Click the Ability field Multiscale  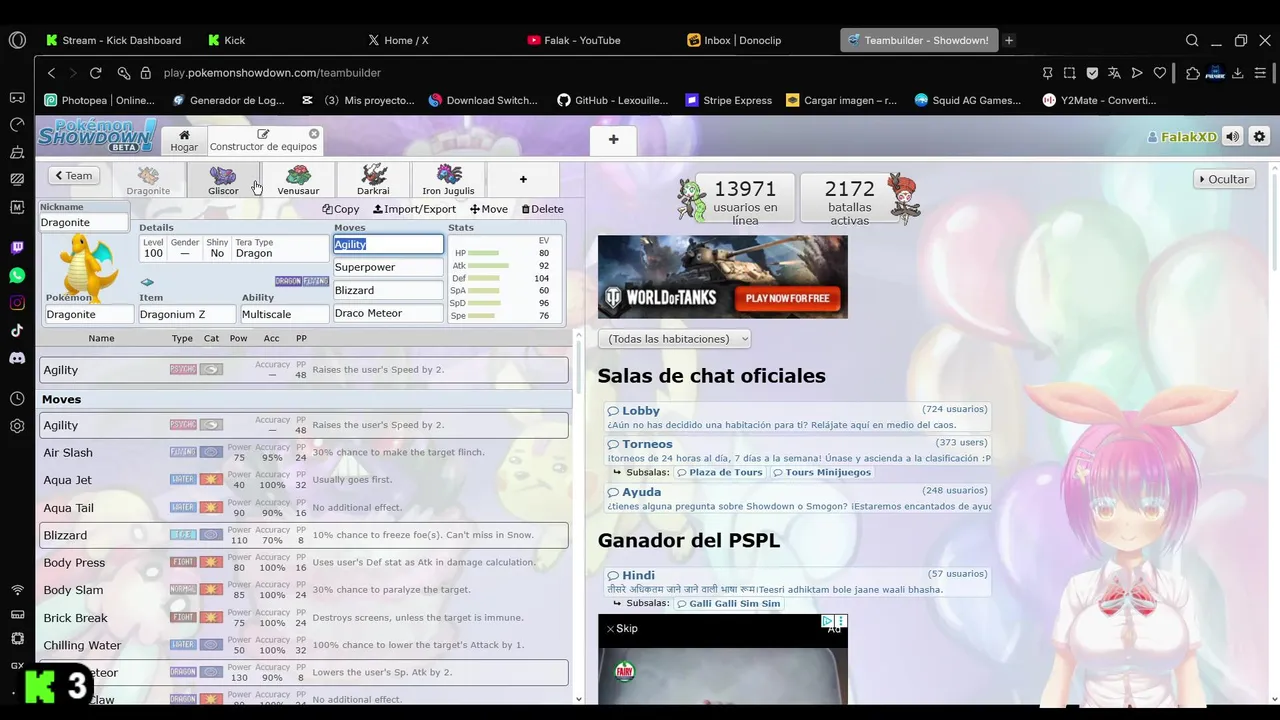point(284,314)
